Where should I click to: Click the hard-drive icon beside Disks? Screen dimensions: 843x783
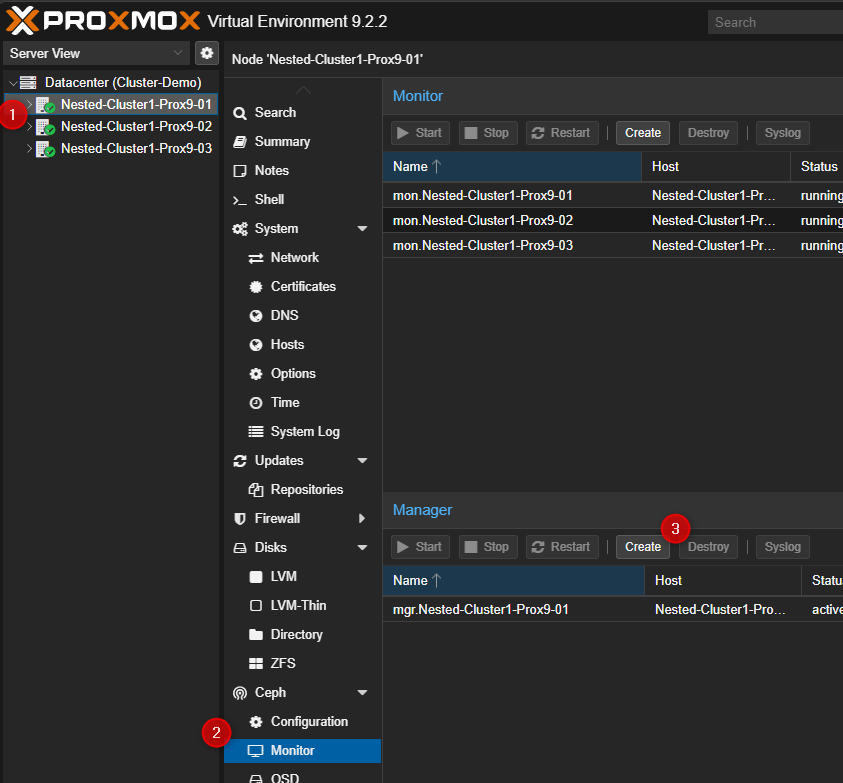[240, 548]
